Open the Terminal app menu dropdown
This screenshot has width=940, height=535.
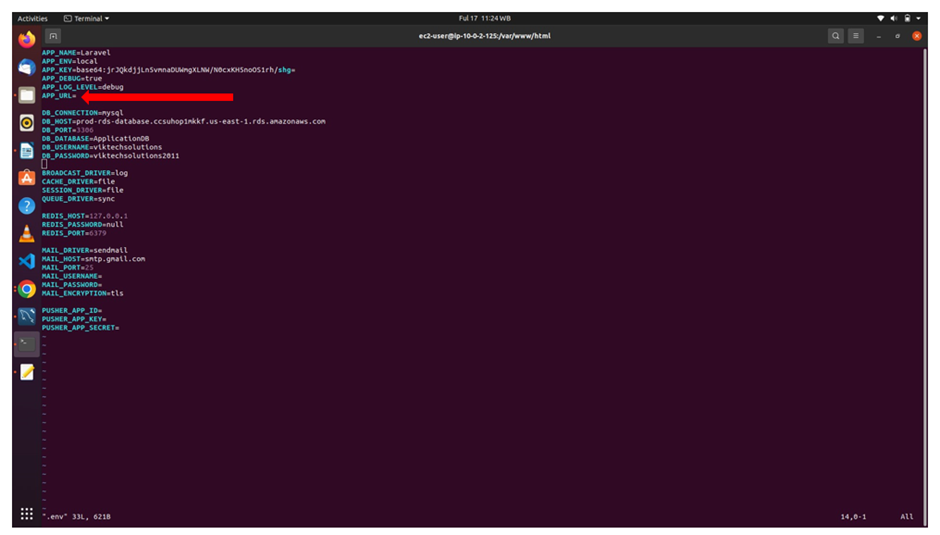pyautogui.click(x=87, y=19)
